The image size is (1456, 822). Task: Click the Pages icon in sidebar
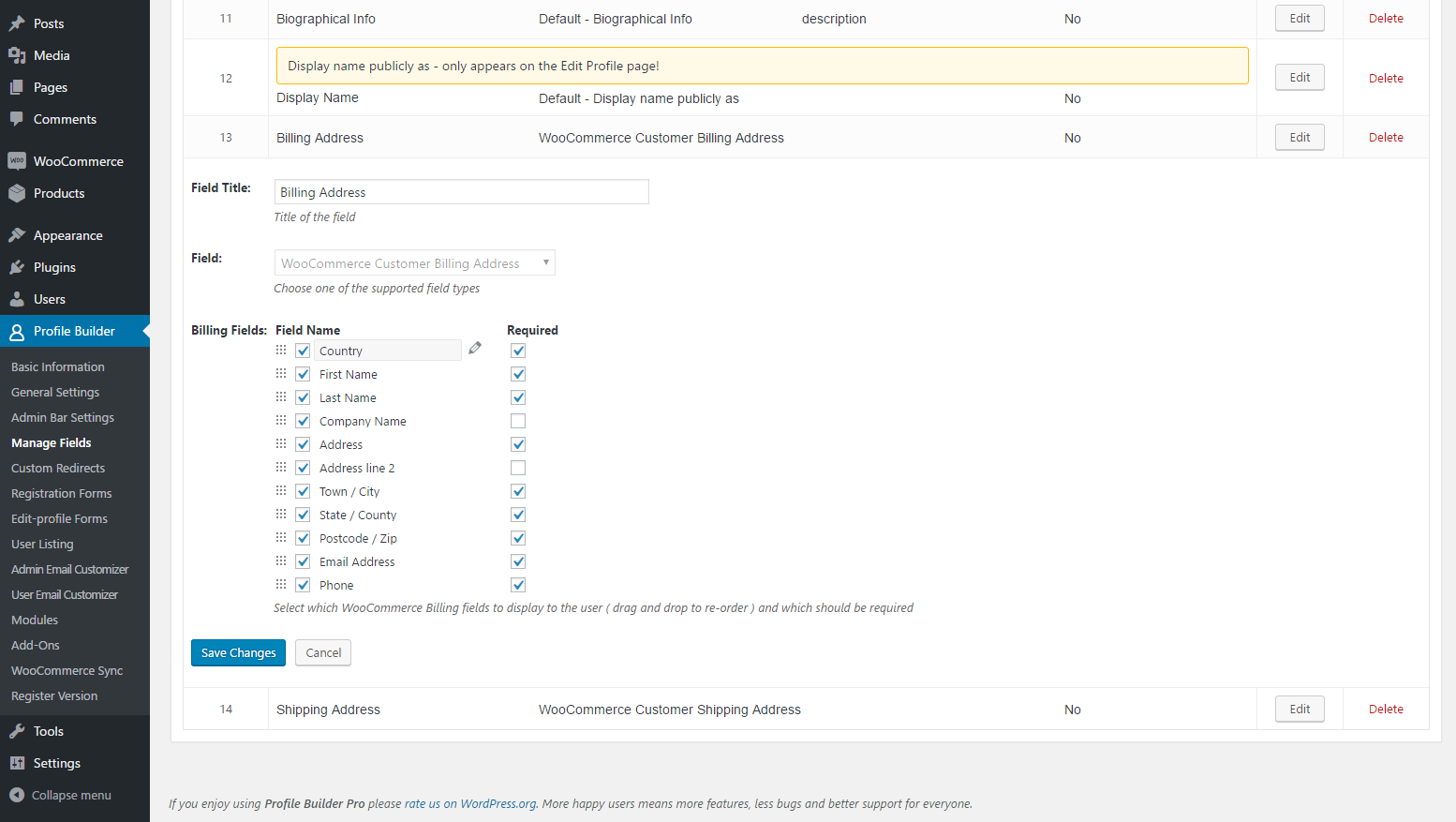17,87
